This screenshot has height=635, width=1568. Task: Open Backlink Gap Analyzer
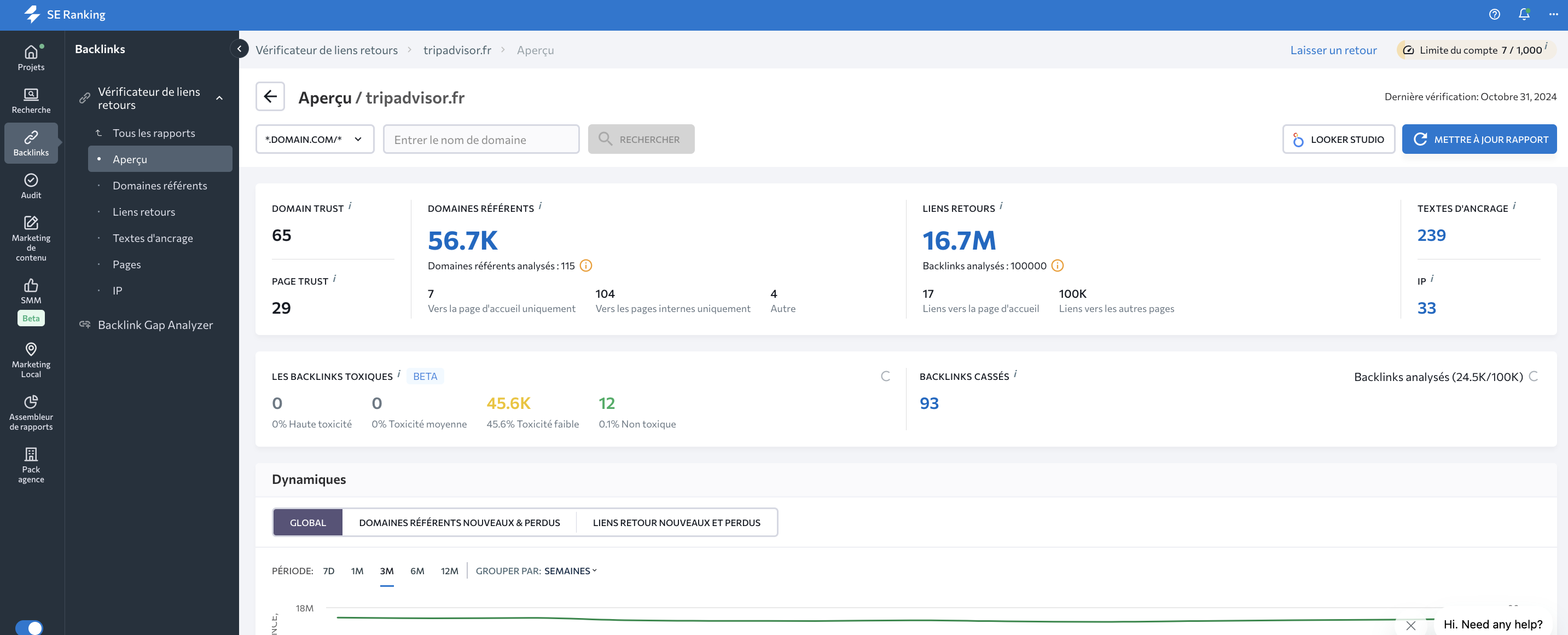pos(155,325)
